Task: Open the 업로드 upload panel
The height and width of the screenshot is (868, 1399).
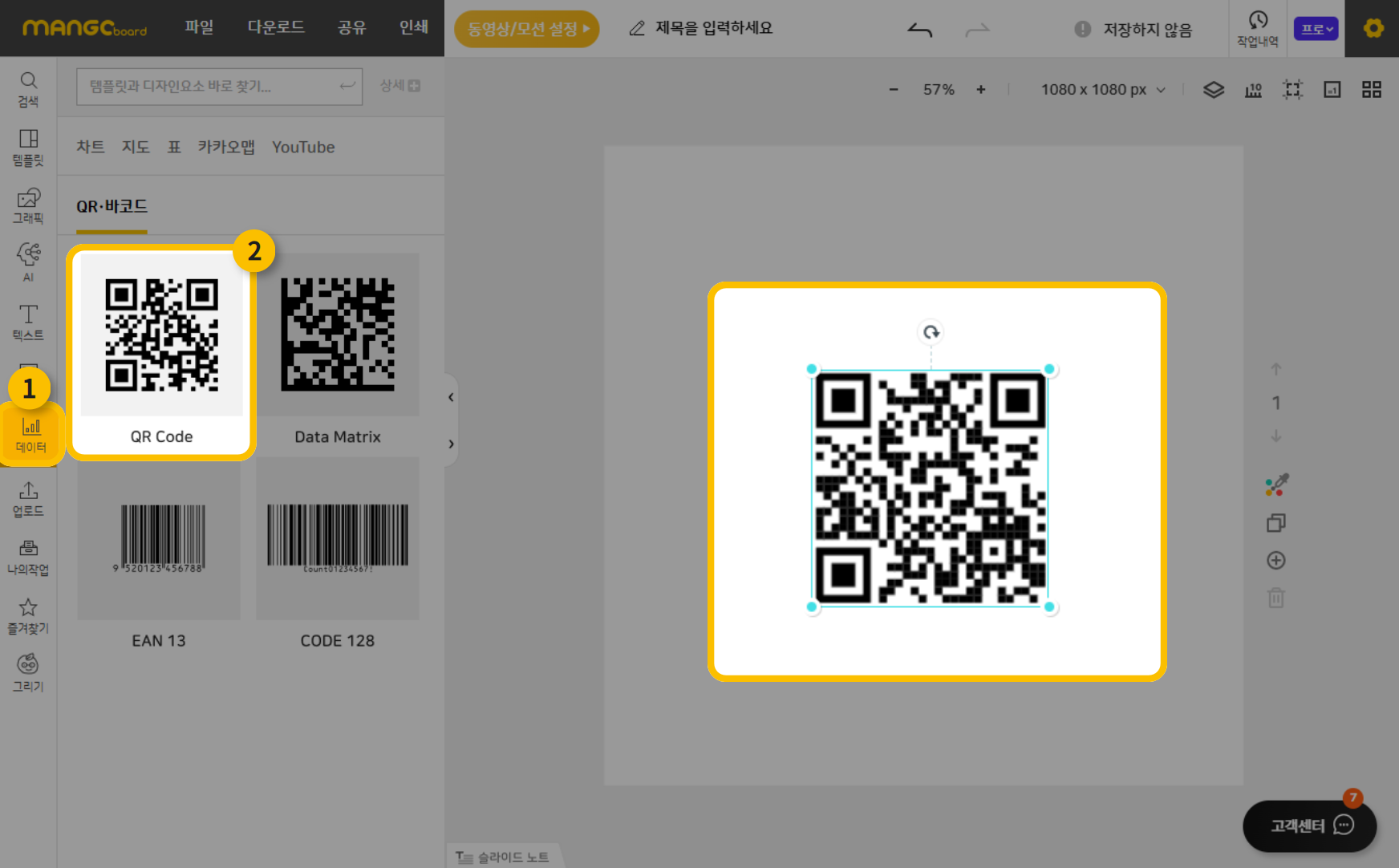Action: point(28,499)
